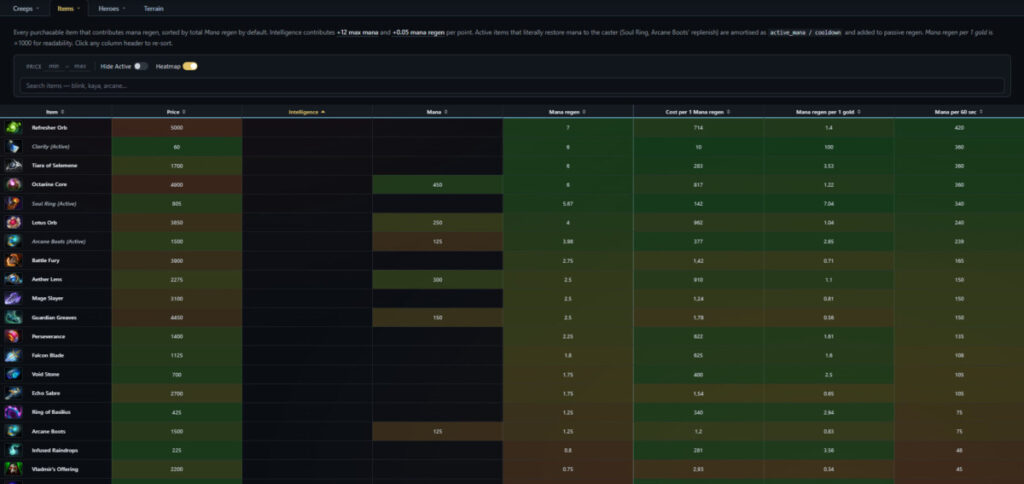Click the Perseverance item icon
The height and width of the screenshot is (484, 1024).
(x=13, y=336)
